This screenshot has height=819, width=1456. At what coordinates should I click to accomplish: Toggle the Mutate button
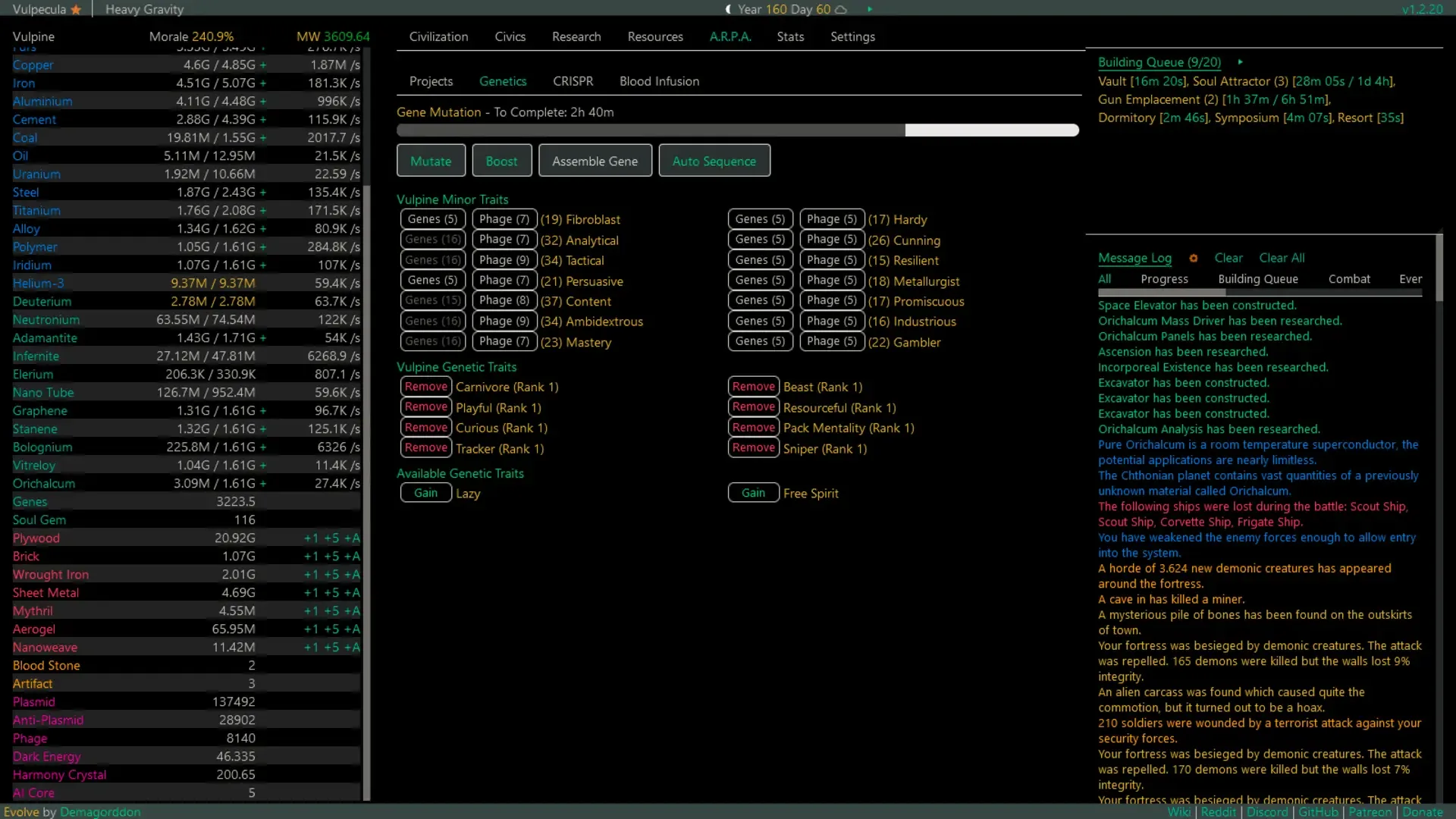pos(430,161)
